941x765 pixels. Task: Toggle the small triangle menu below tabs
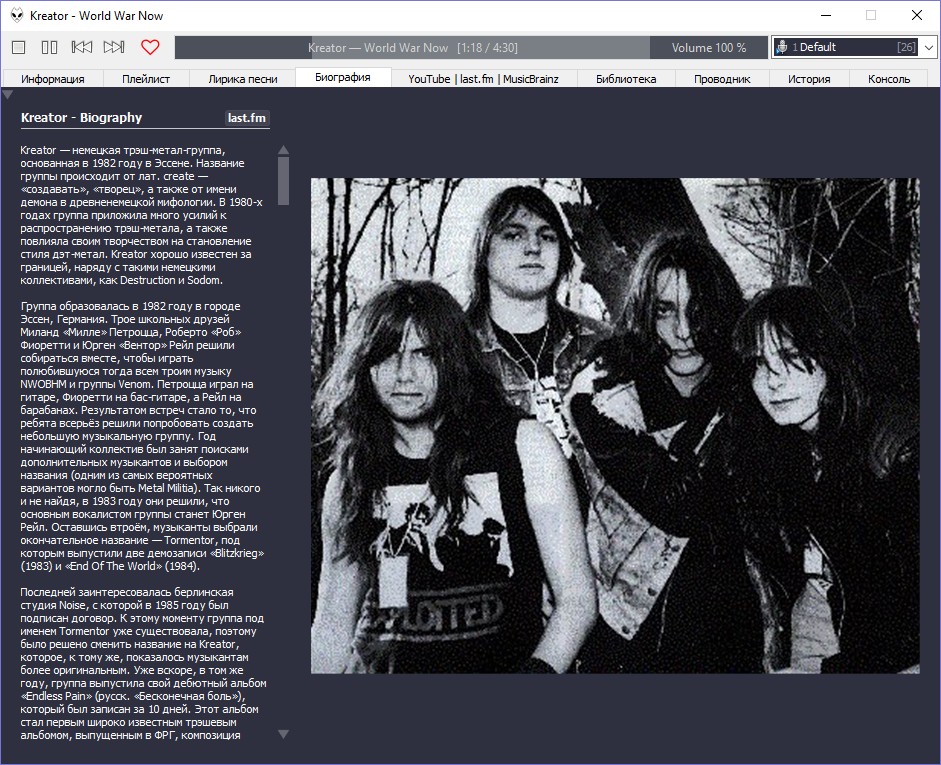(7, 94)
